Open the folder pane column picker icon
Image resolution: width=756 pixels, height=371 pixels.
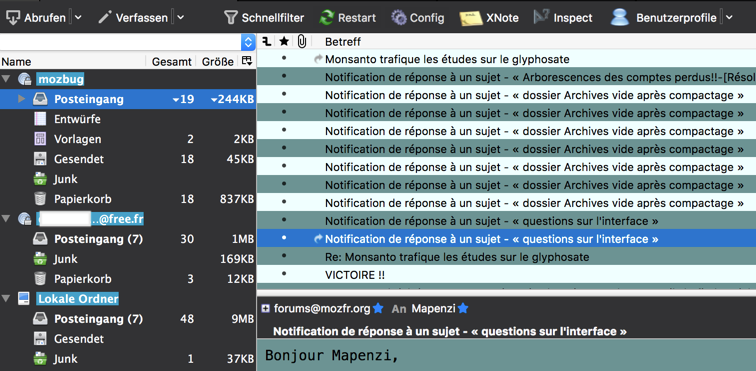247,61
